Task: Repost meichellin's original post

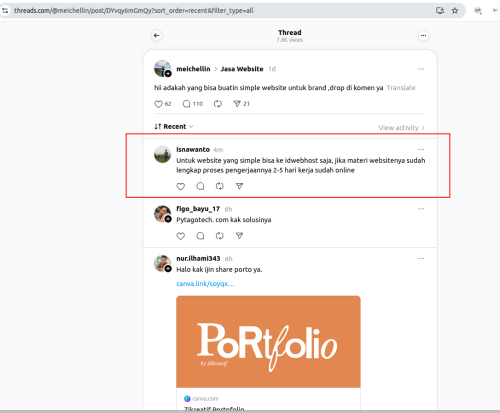Action: point(218,104)
